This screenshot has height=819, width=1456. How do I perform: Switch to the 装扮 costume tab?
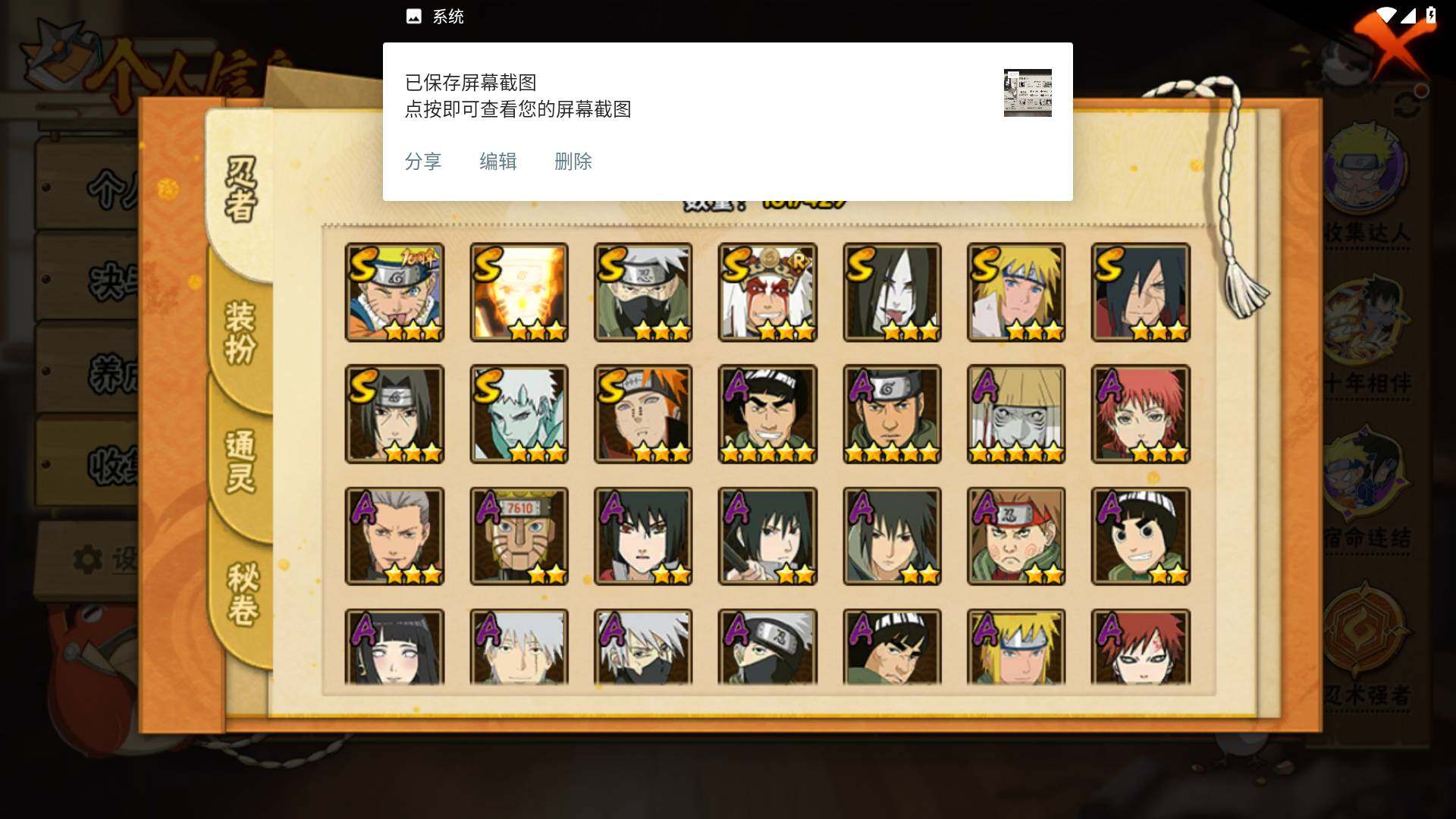[240, 332]
